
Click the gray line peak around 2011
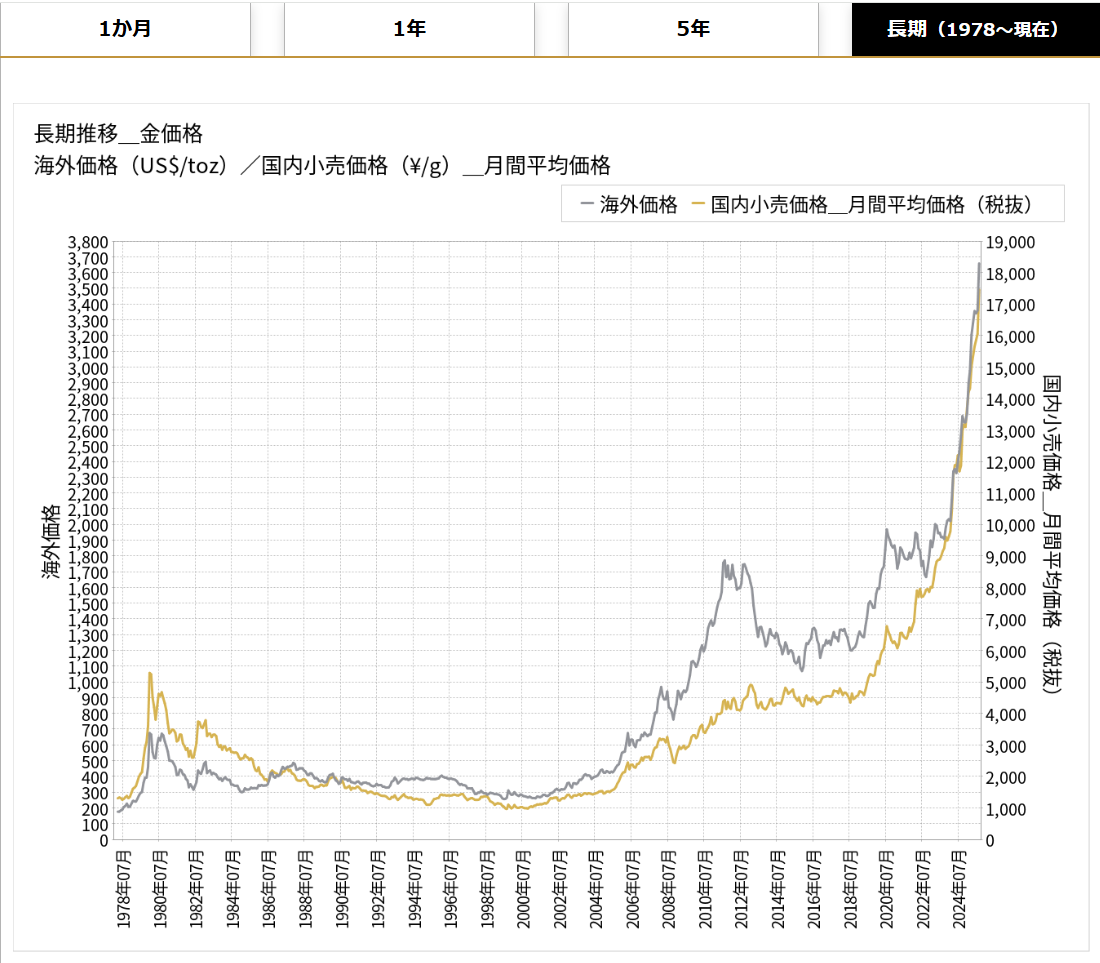(723, 562)
